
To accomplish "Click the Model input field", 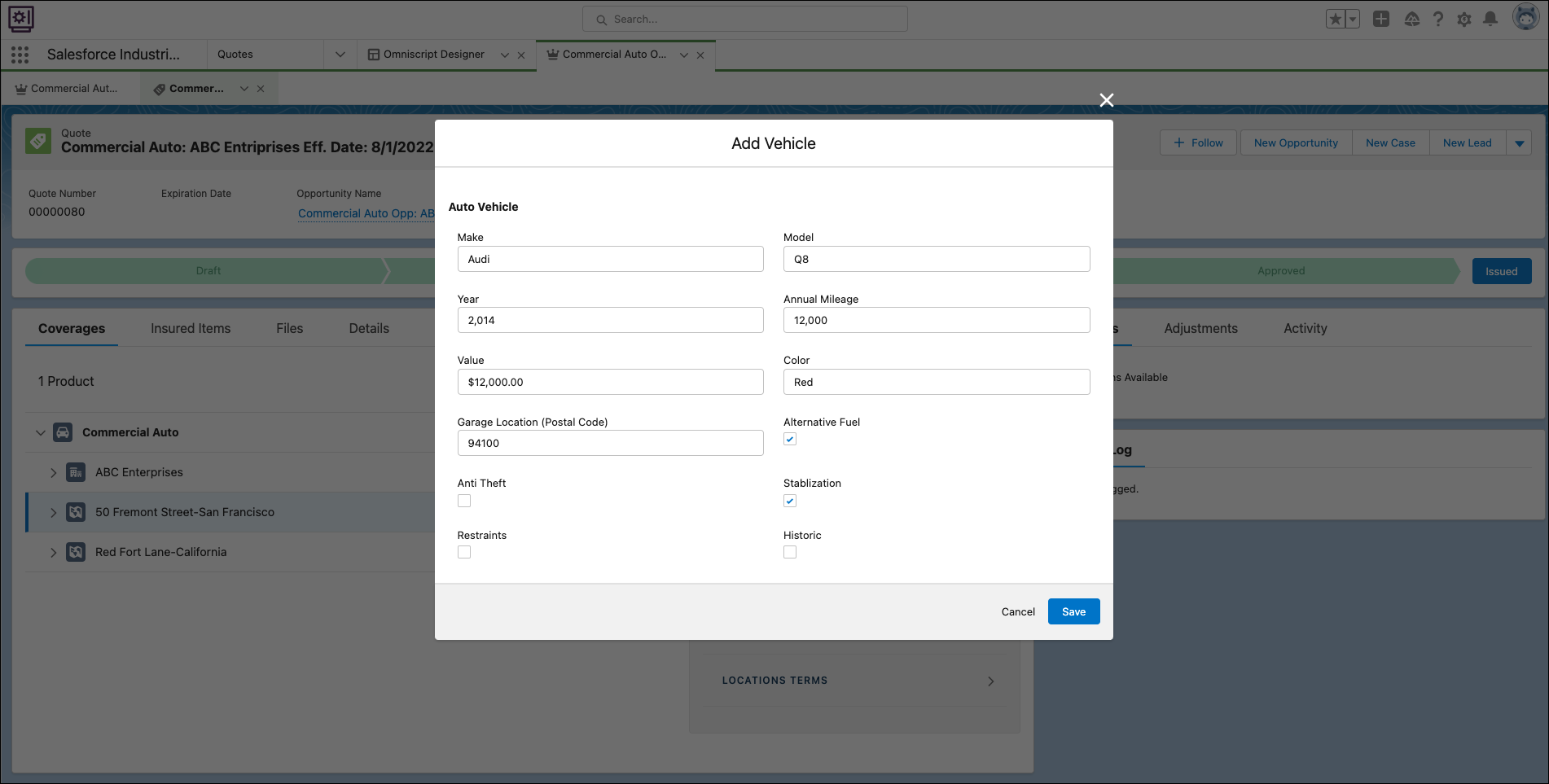I will [x=937, y=259].
